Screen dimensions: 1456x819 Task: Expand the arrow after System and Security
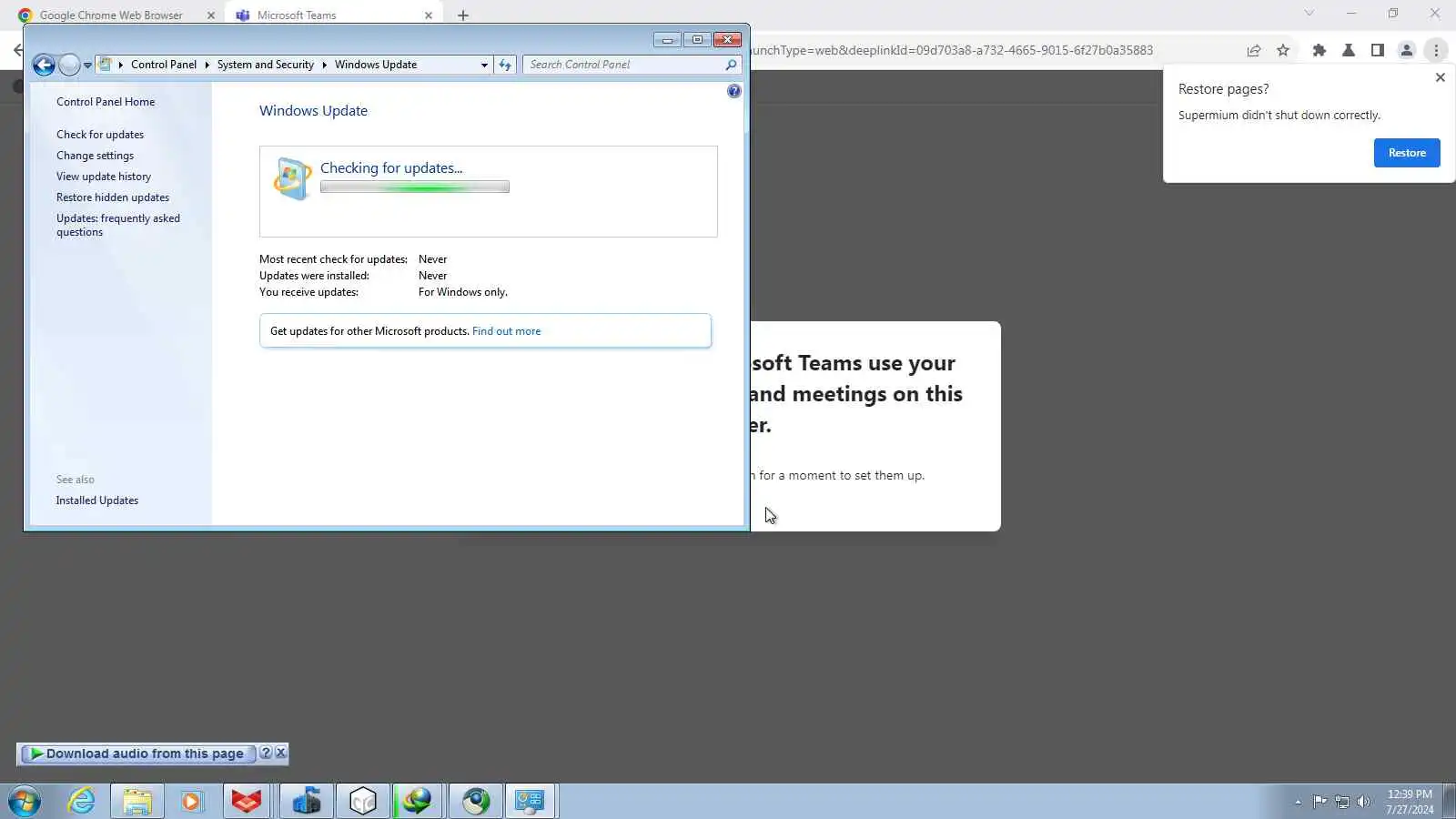(324, 65)
